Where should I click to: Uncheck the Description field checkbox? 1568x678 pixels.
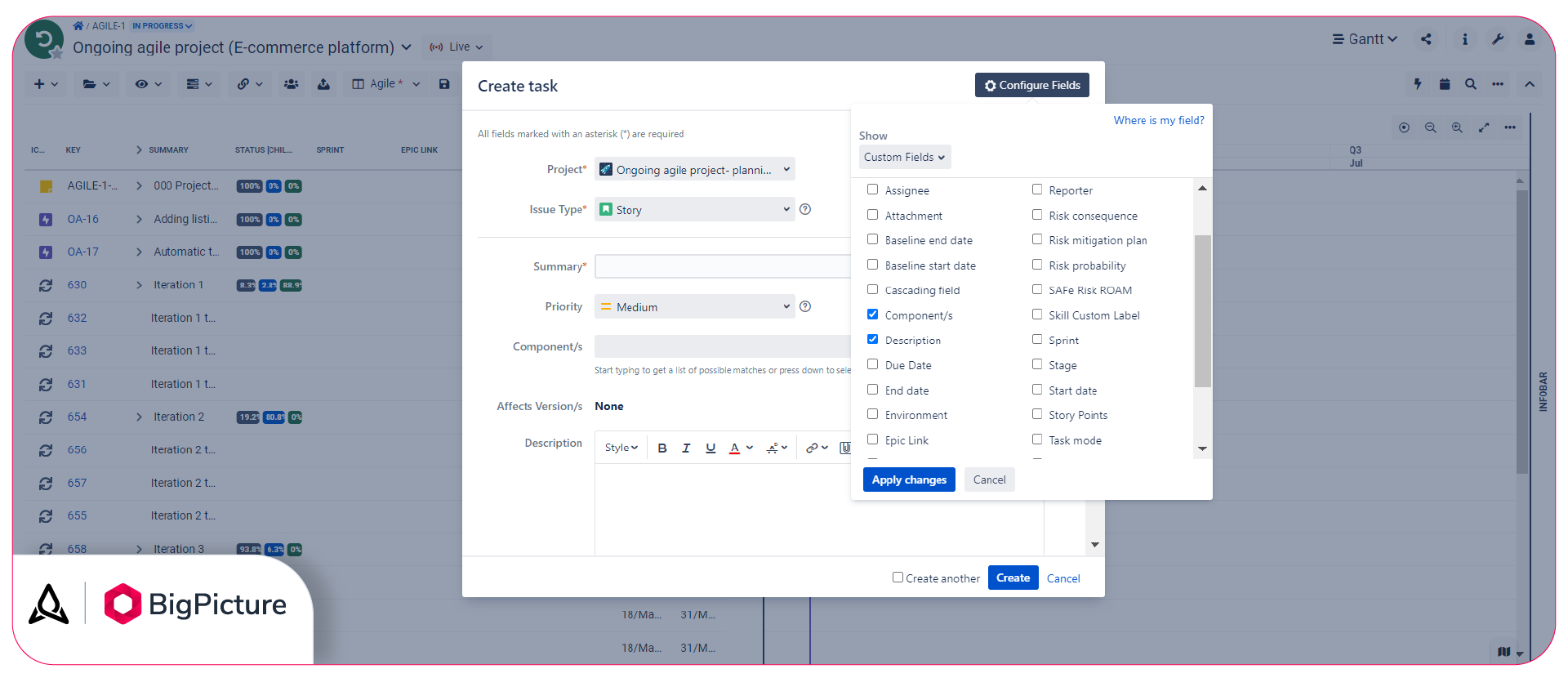[873, 339]
